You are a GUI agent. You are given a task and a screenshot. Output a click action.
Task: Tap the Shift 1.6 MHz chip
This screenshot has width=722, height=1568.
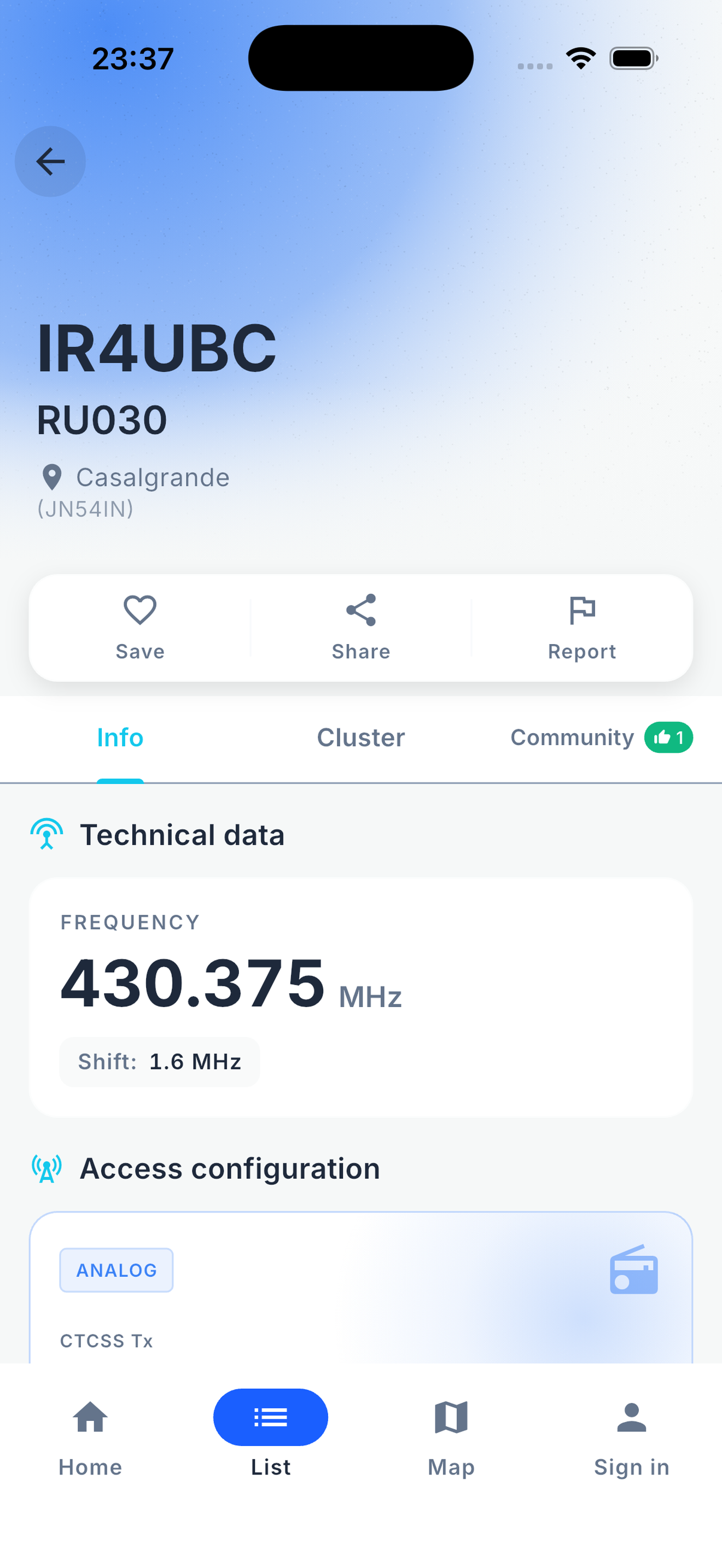click(160, 1062)
